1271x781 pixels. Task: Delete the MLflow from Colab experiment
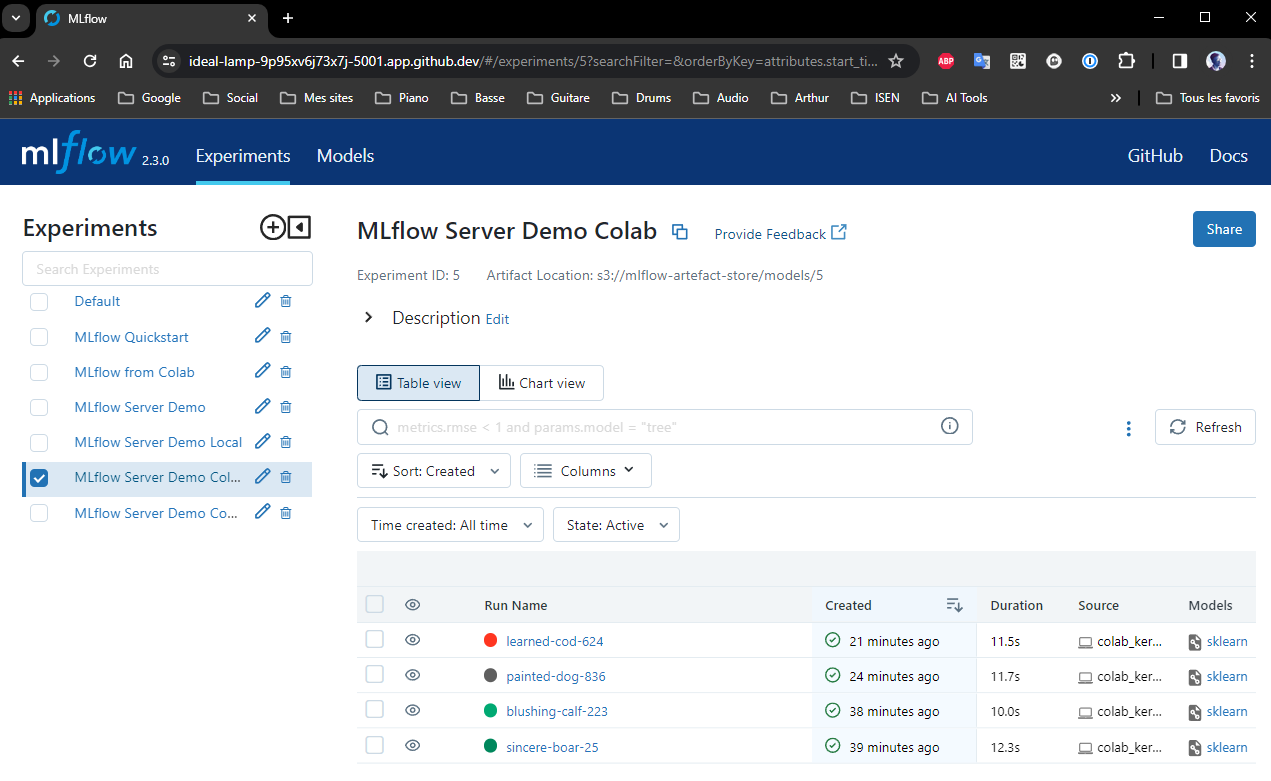tap(286, 372)
